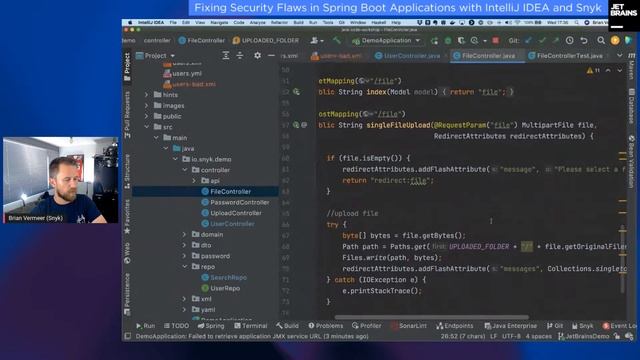Expand the domain package

click(x=184, y=234)
